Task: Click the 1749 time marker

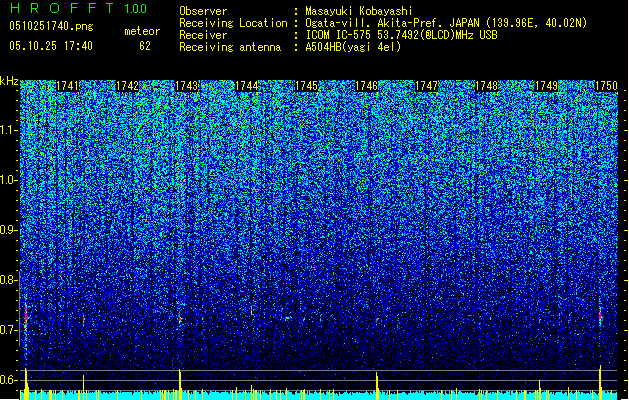Action: 546,86
